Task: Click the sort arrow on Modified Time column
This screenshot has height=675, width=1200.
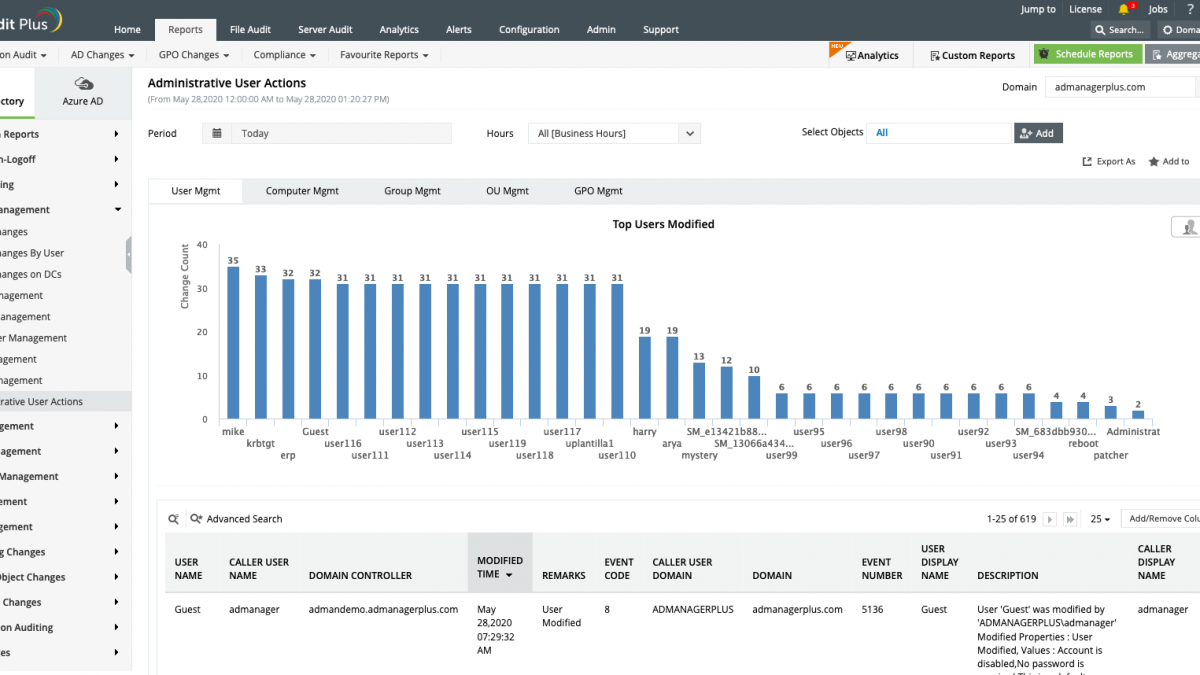Action: pyautogui.click(x=508, y=576)
